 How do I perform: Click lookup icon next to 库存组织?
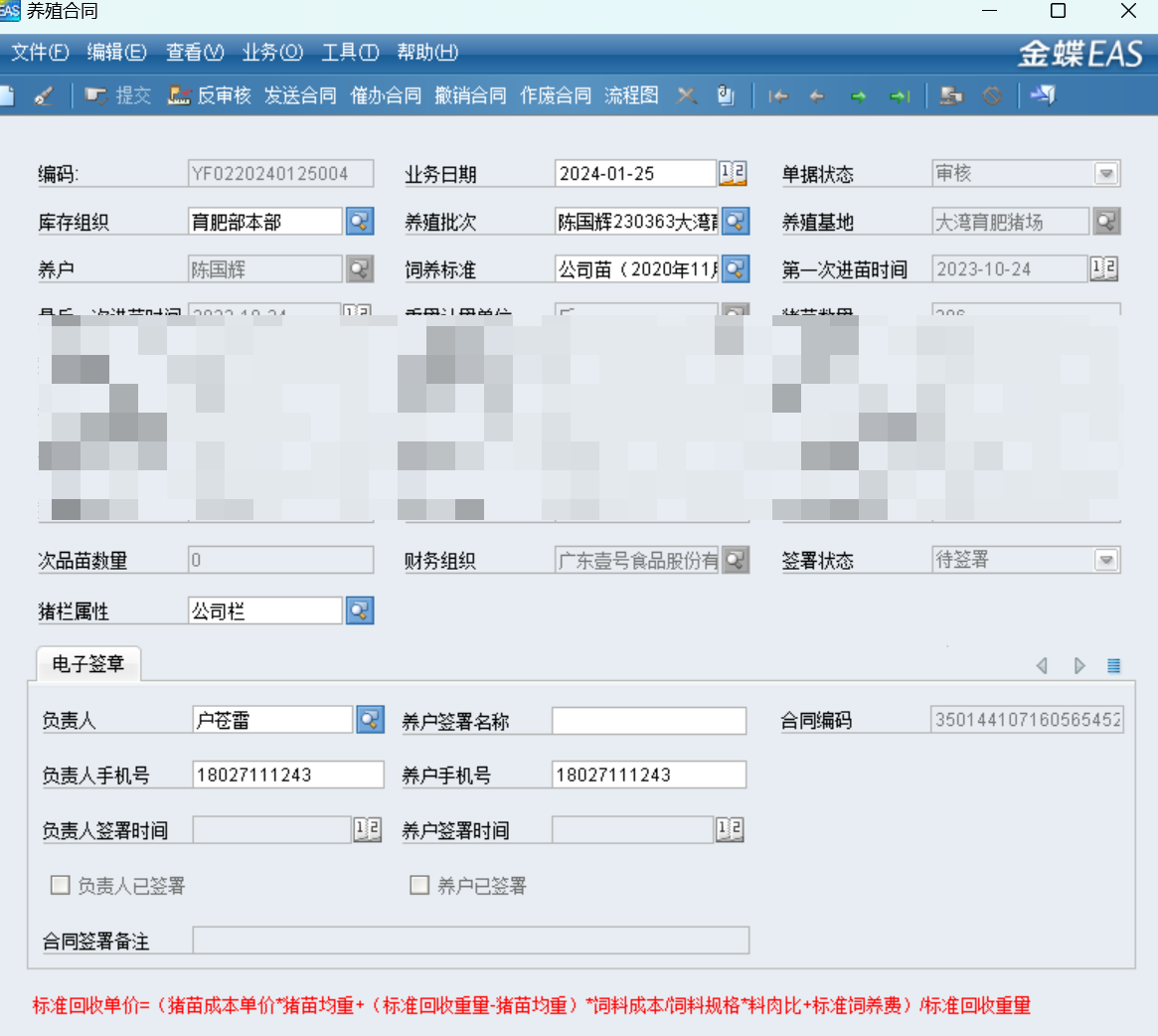[x=360, y=221]
